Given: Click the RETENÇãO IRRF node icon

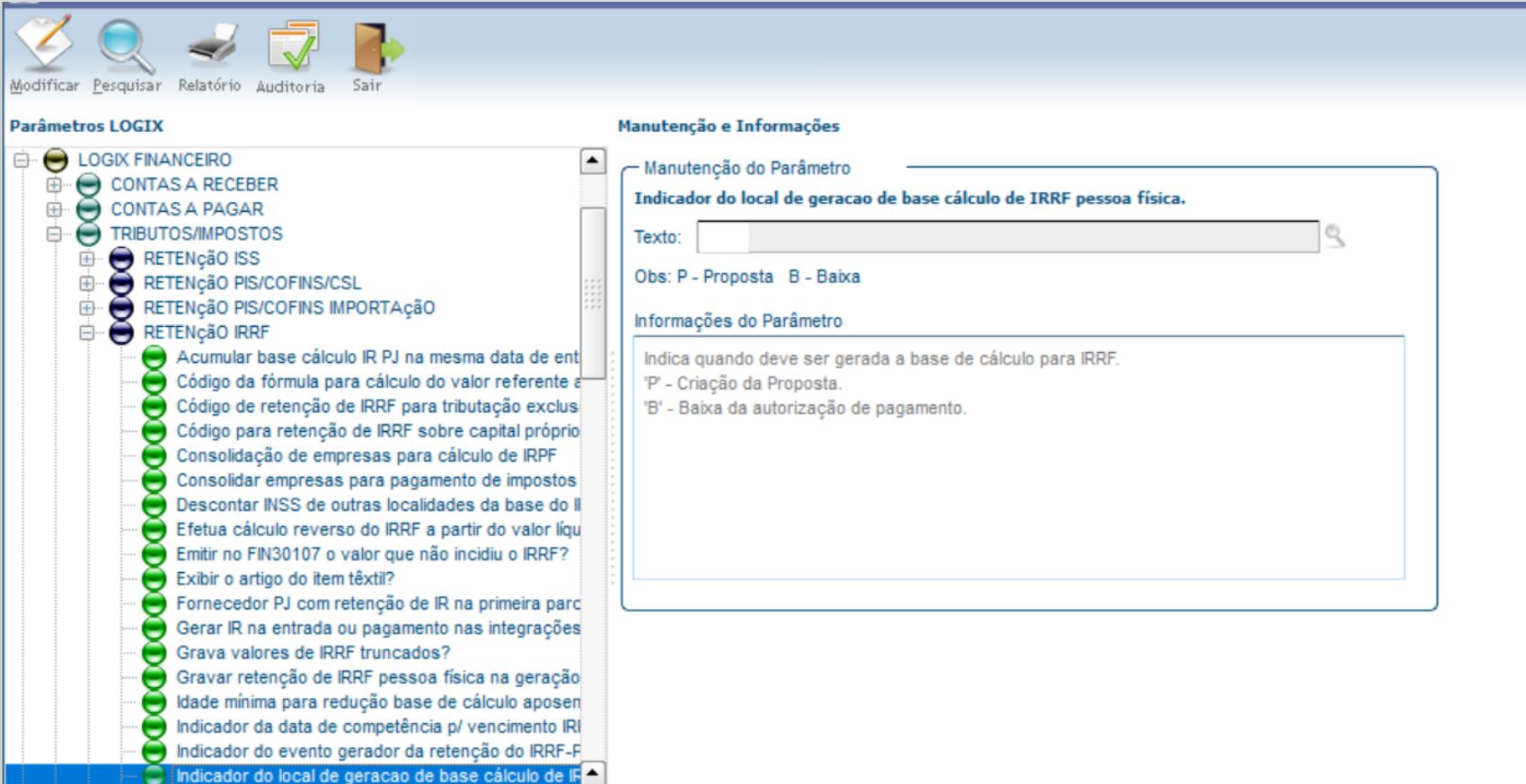Looking at the screenshot, I should [121, 333].
